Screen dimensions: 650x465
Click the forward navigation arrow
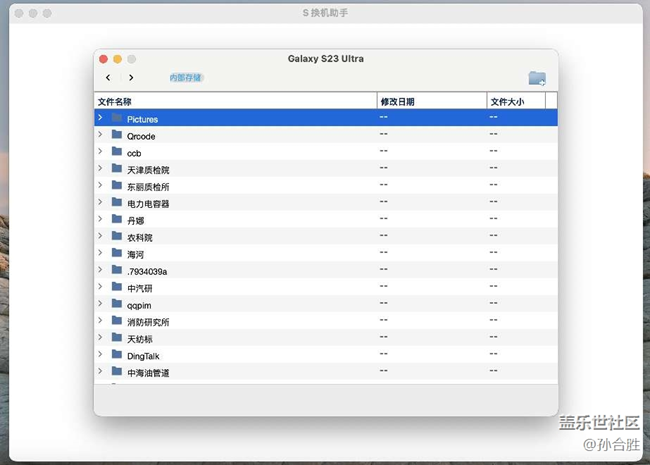(131, 78)
